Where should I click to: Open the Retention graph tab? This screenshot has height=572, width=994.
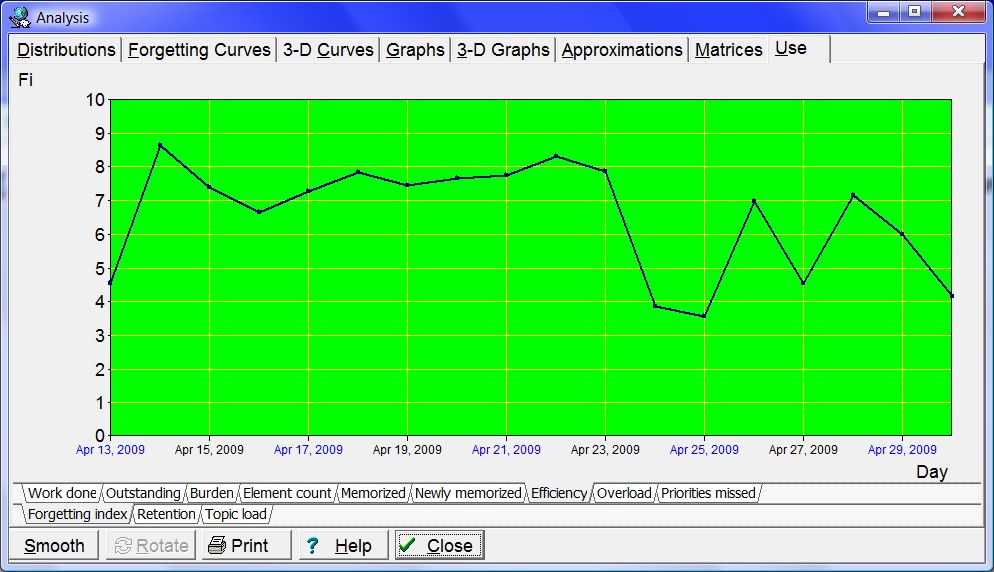click(x=166, y=514)
